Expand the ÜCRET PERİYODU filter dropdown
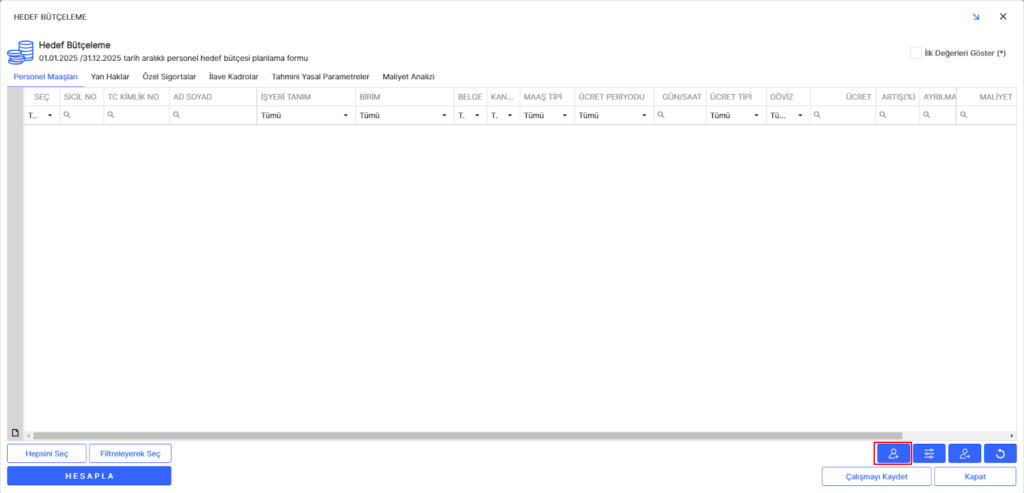The image size is (1024, 493). pos(644,116)
